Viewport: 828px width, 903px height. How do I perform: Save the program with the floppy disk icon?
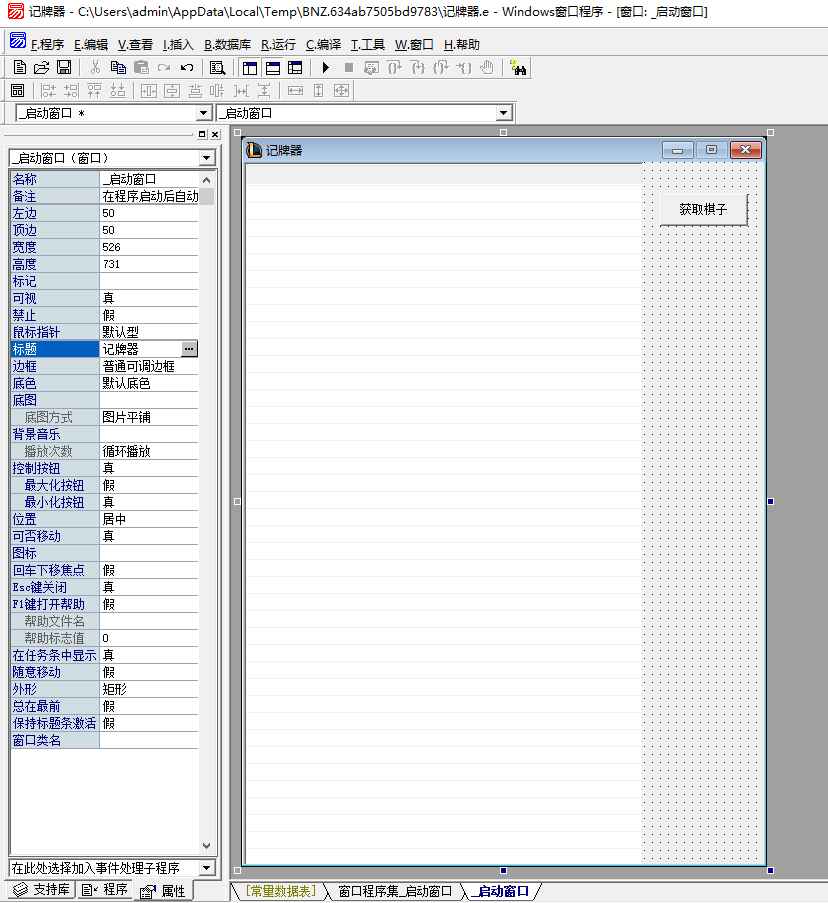pos(64,67)
